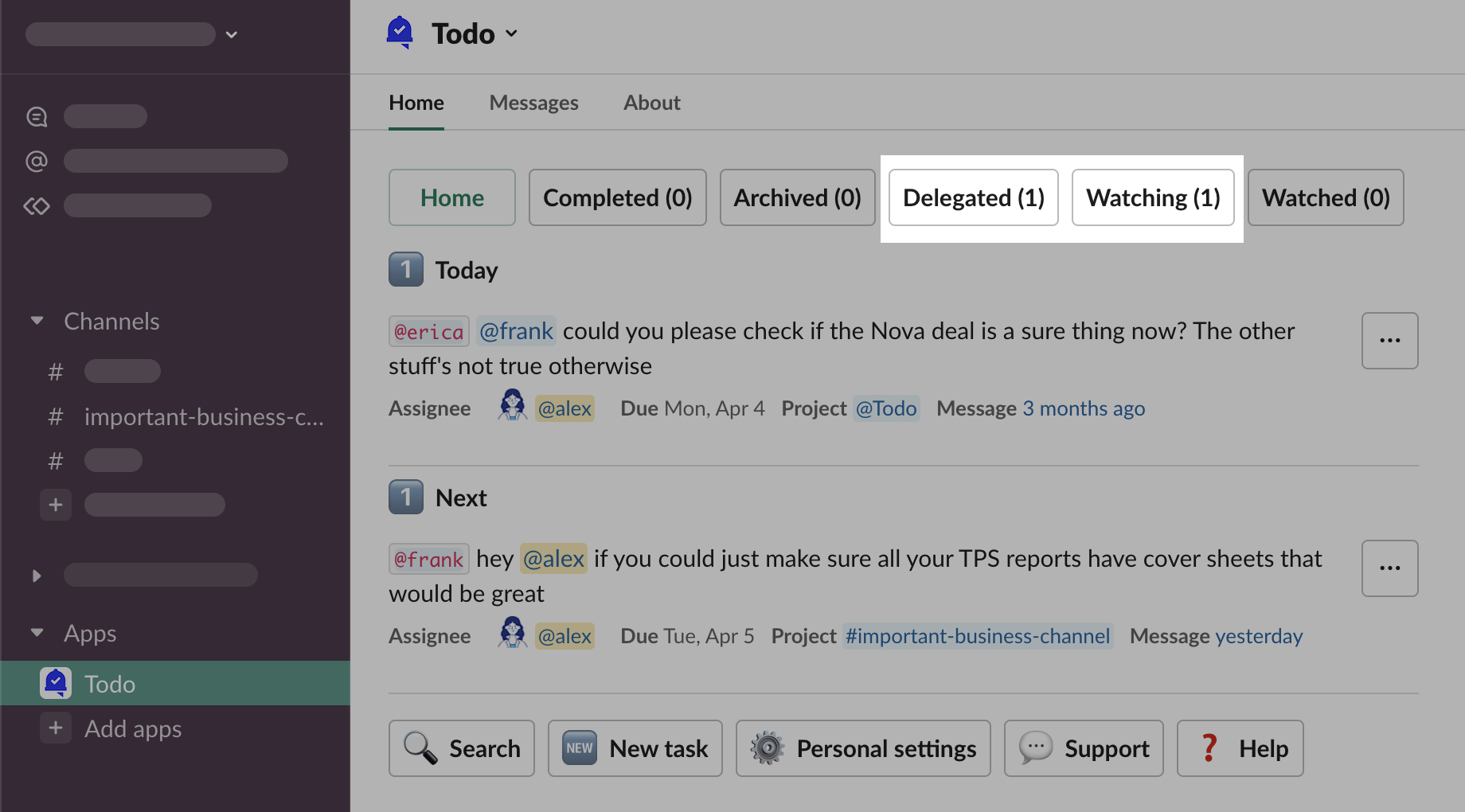
Task: Click the mentions @ icon in sidebar
Action: 37,162
